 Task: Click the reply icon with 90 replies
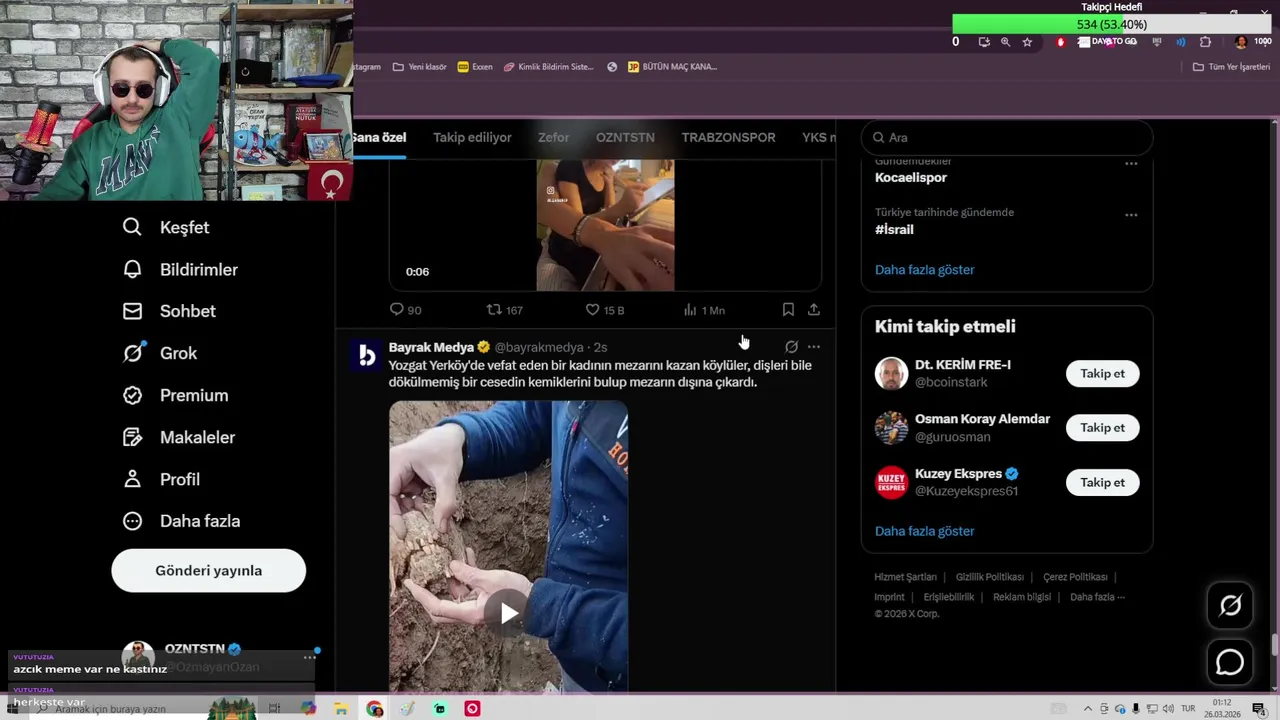point(405,310)
